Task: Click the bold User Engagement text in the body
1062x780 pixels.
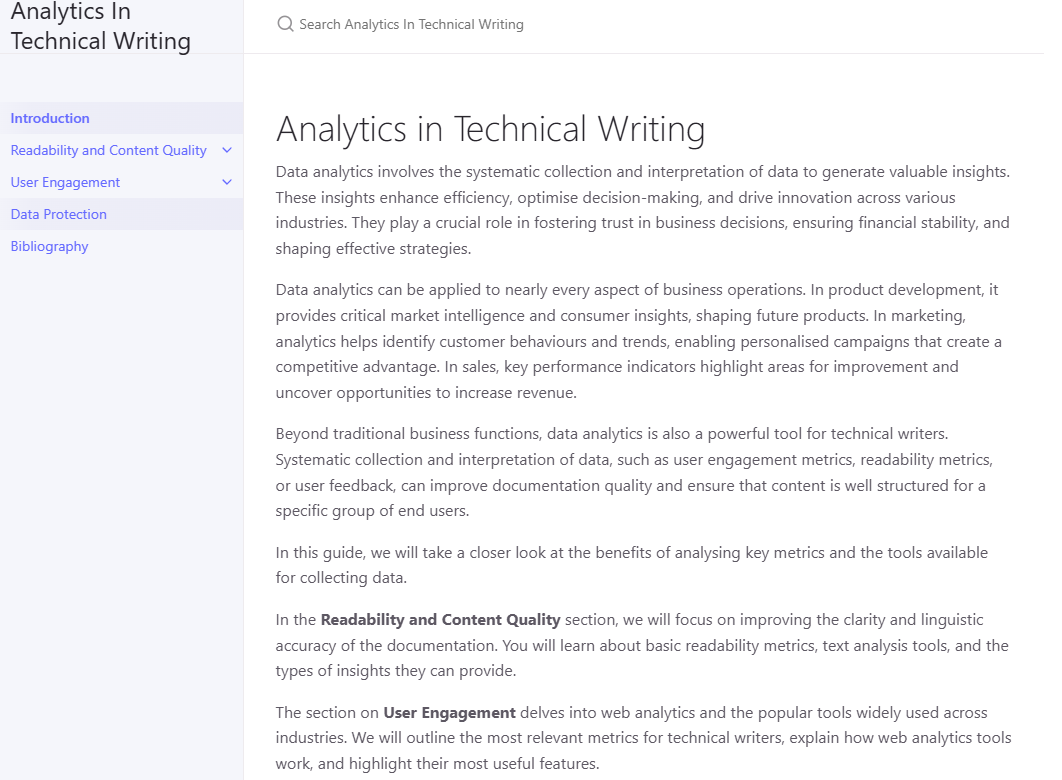Action: point(449,712)
